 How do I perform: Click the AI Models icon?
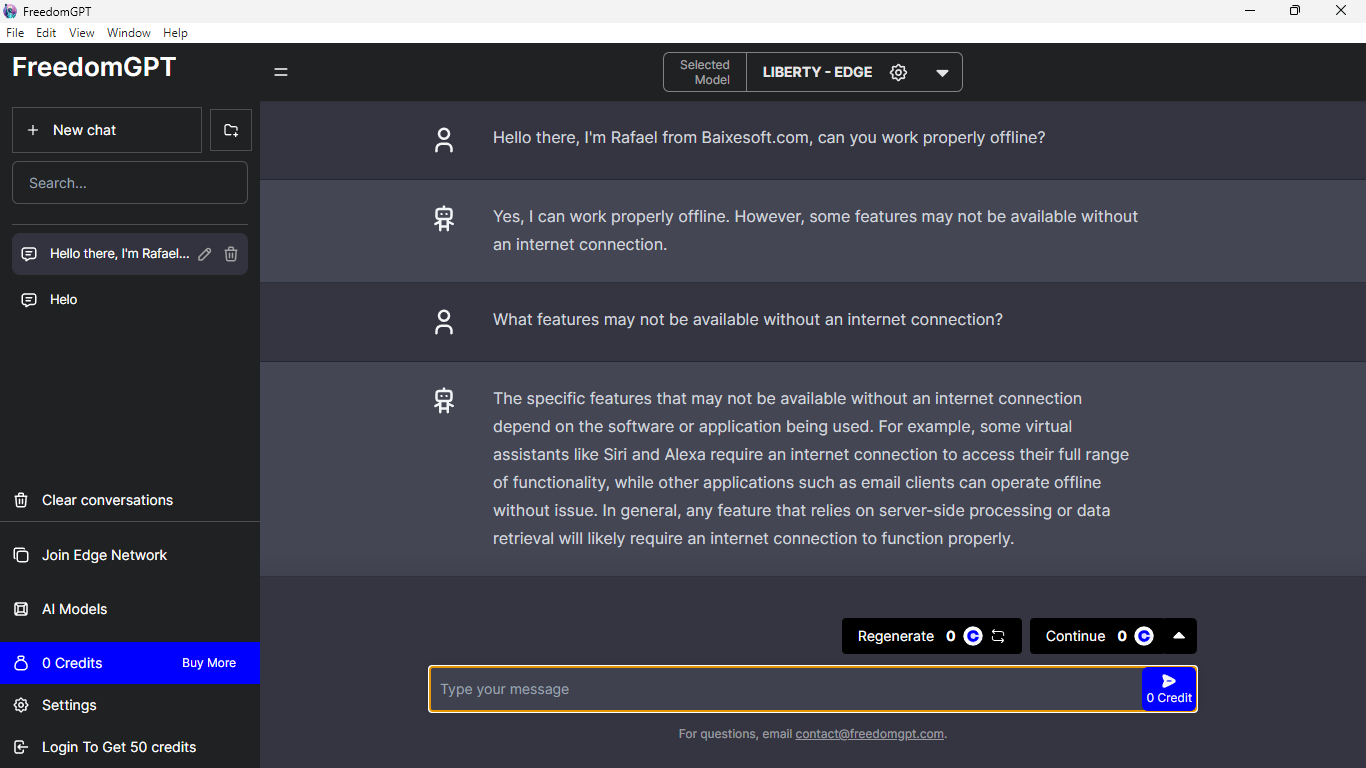(21, 609)
